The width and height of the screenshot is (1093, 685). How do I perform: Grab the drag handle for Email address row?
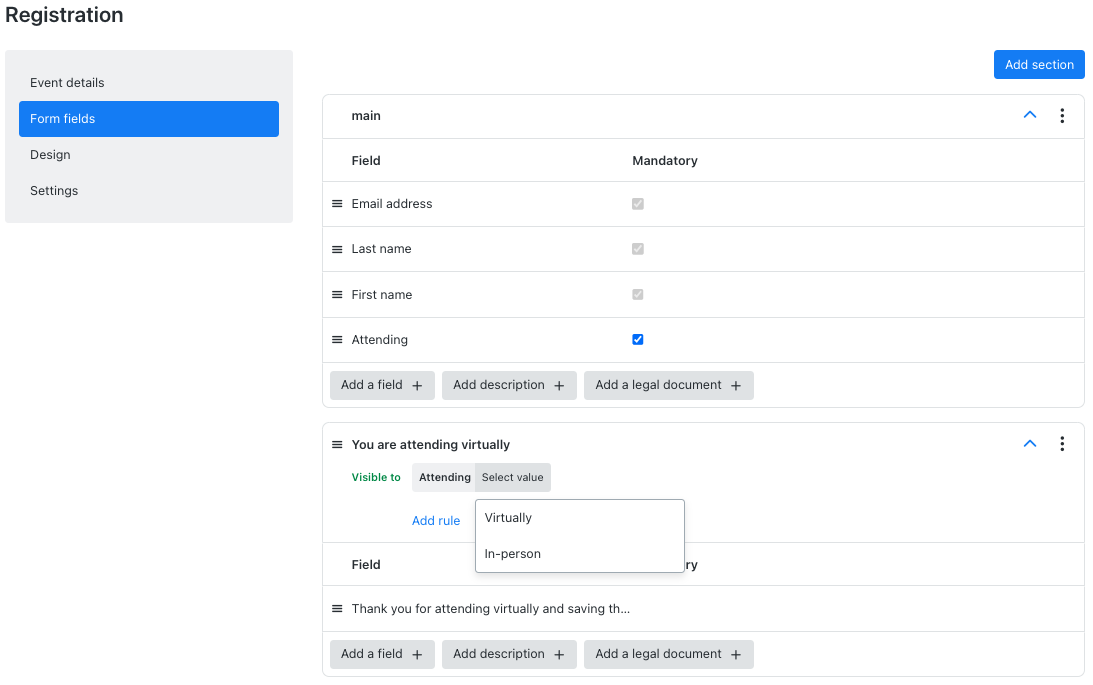pyautogui.click(x=337, y=203)
